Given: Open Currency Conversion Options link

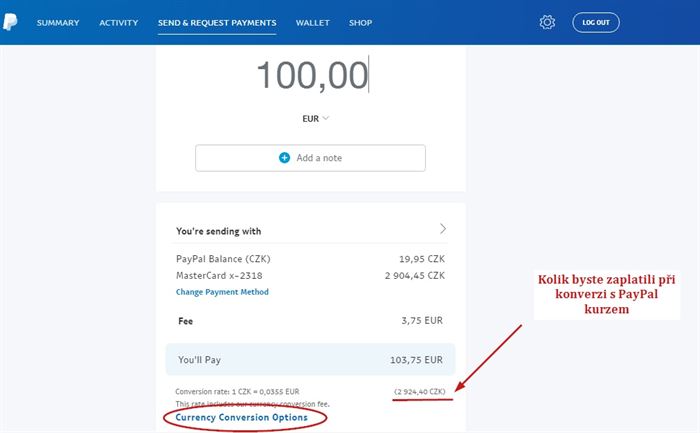Looking at the screenshot, I should [242, 417].
